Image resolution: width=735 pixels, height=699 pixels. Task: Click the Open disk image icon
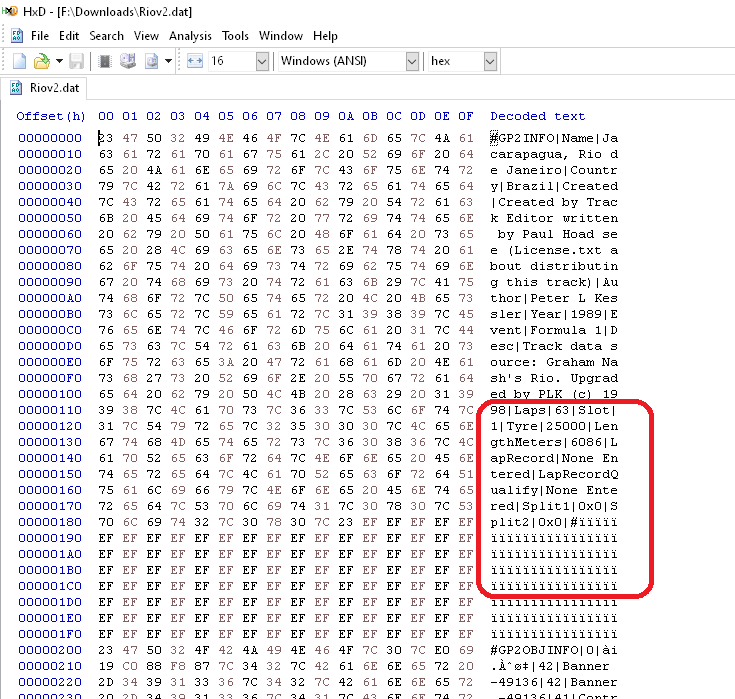[x=152, y=62]
